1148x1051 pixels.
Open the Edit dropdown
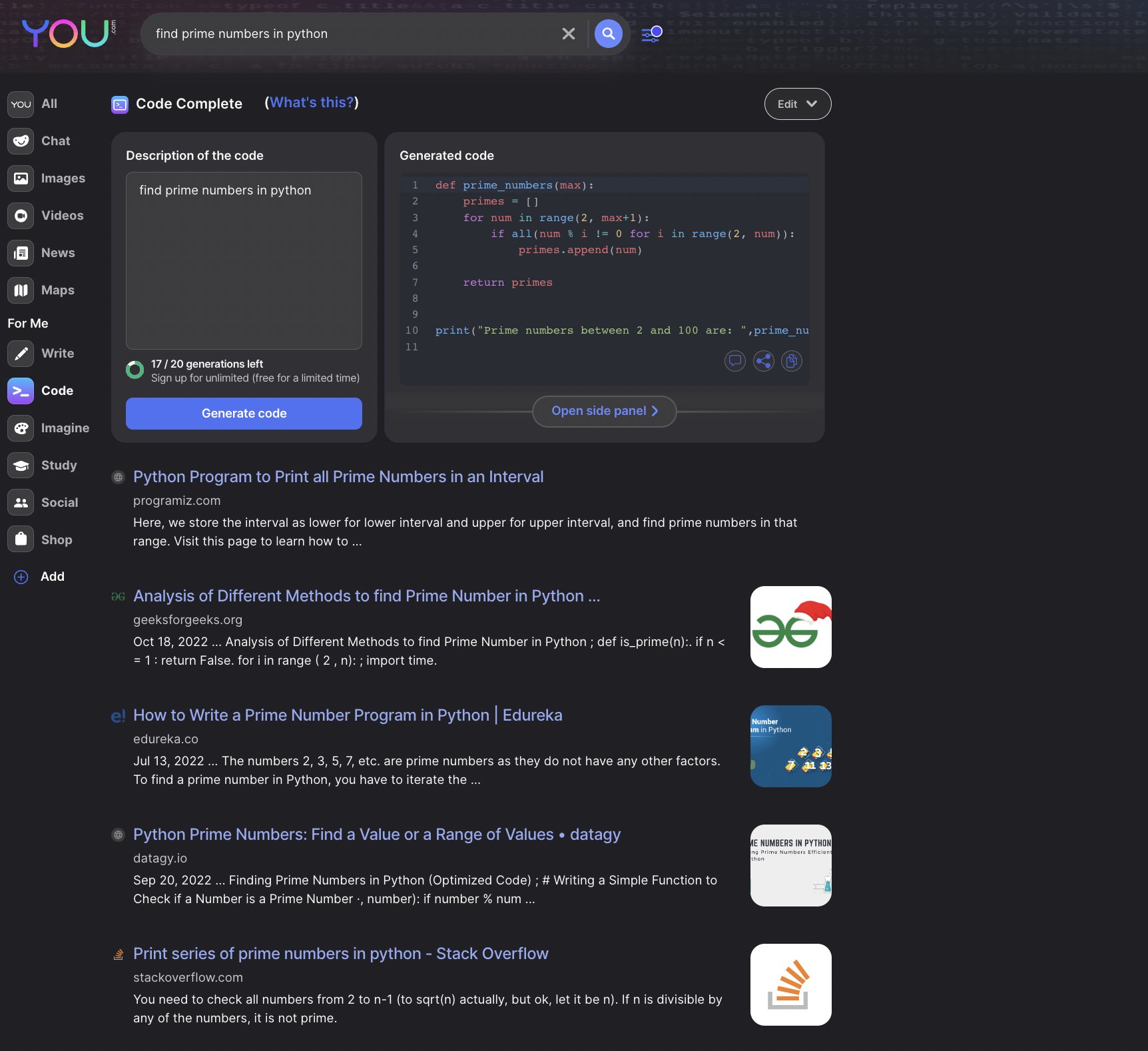pos(797,104)
